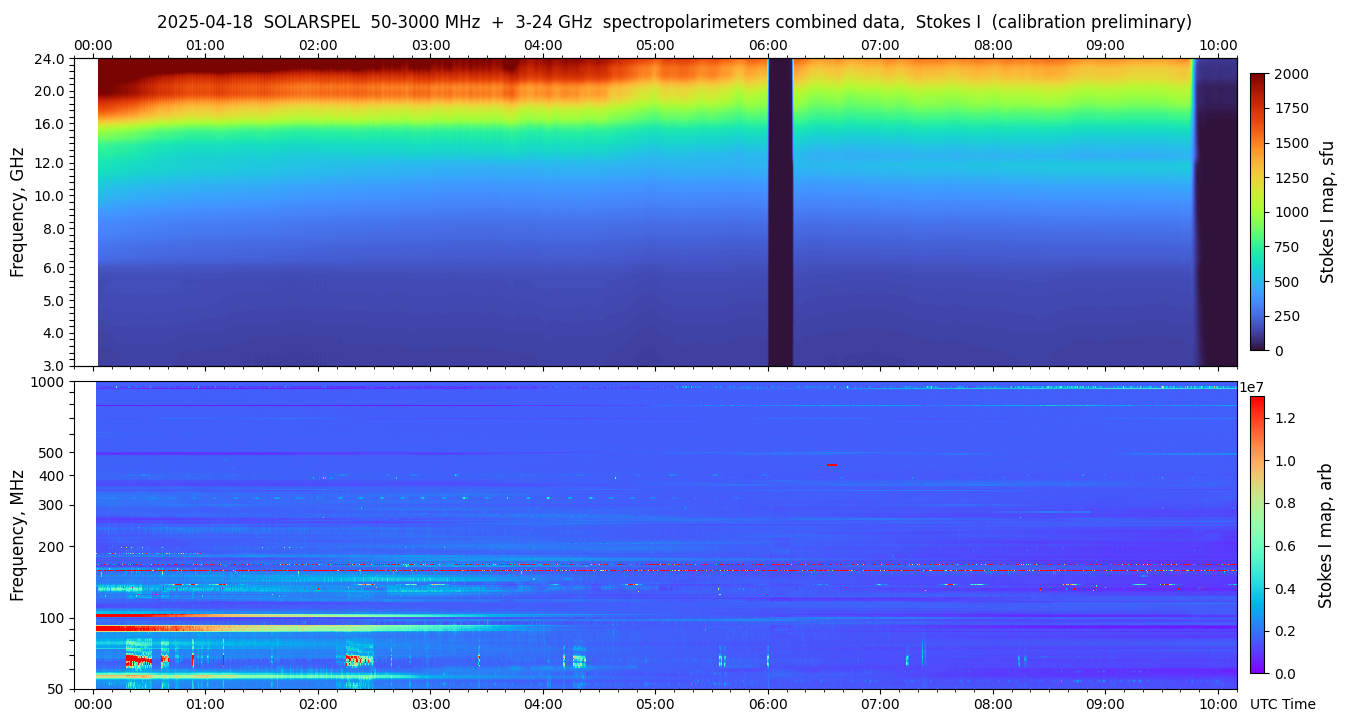Click the 1e7 exponent label
This screenshot has height=725, width=1350.
(x=1253, y=387)
